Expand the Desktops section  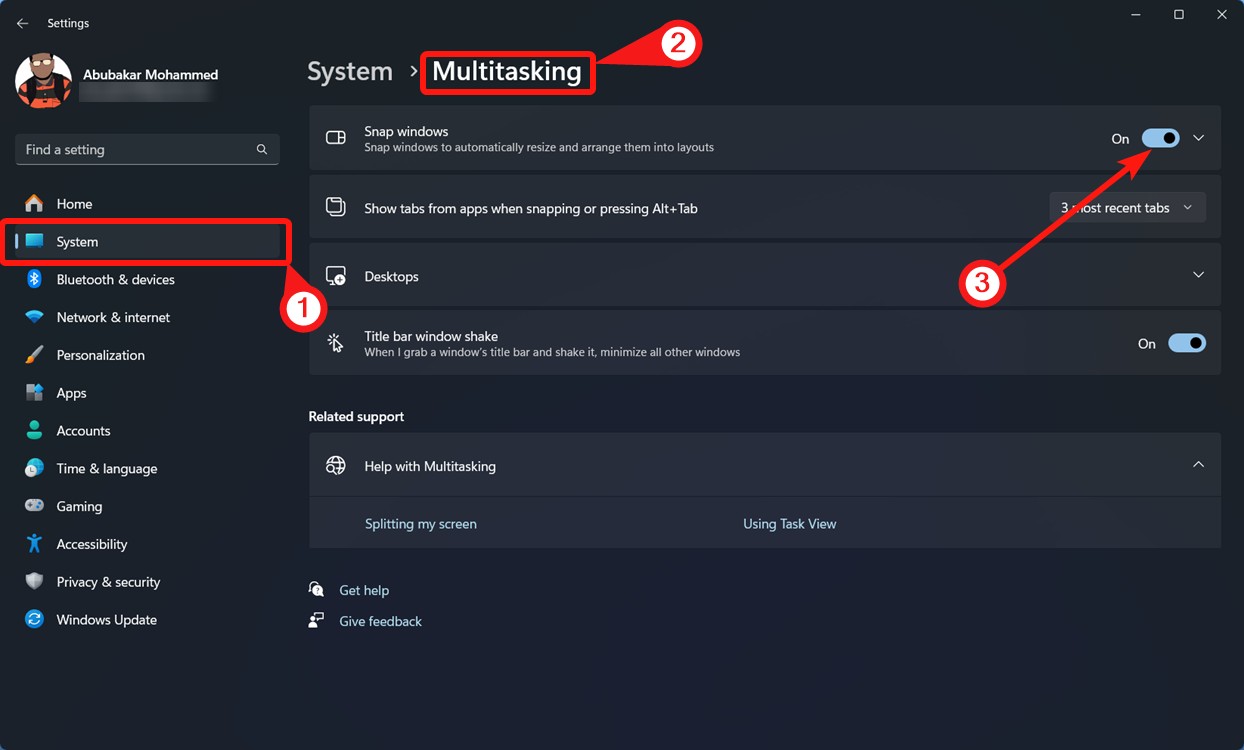point(1198,274)
